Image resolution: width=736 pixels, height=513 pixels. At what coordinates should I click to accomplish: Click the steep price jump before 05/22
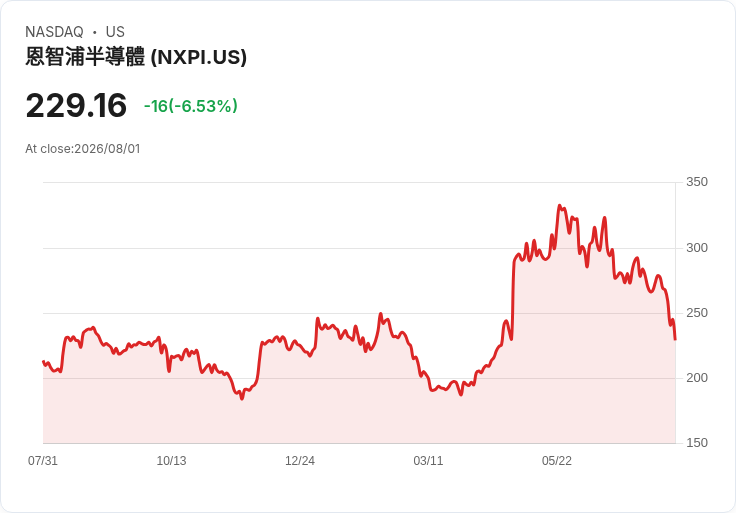click(x=513, y=298)
